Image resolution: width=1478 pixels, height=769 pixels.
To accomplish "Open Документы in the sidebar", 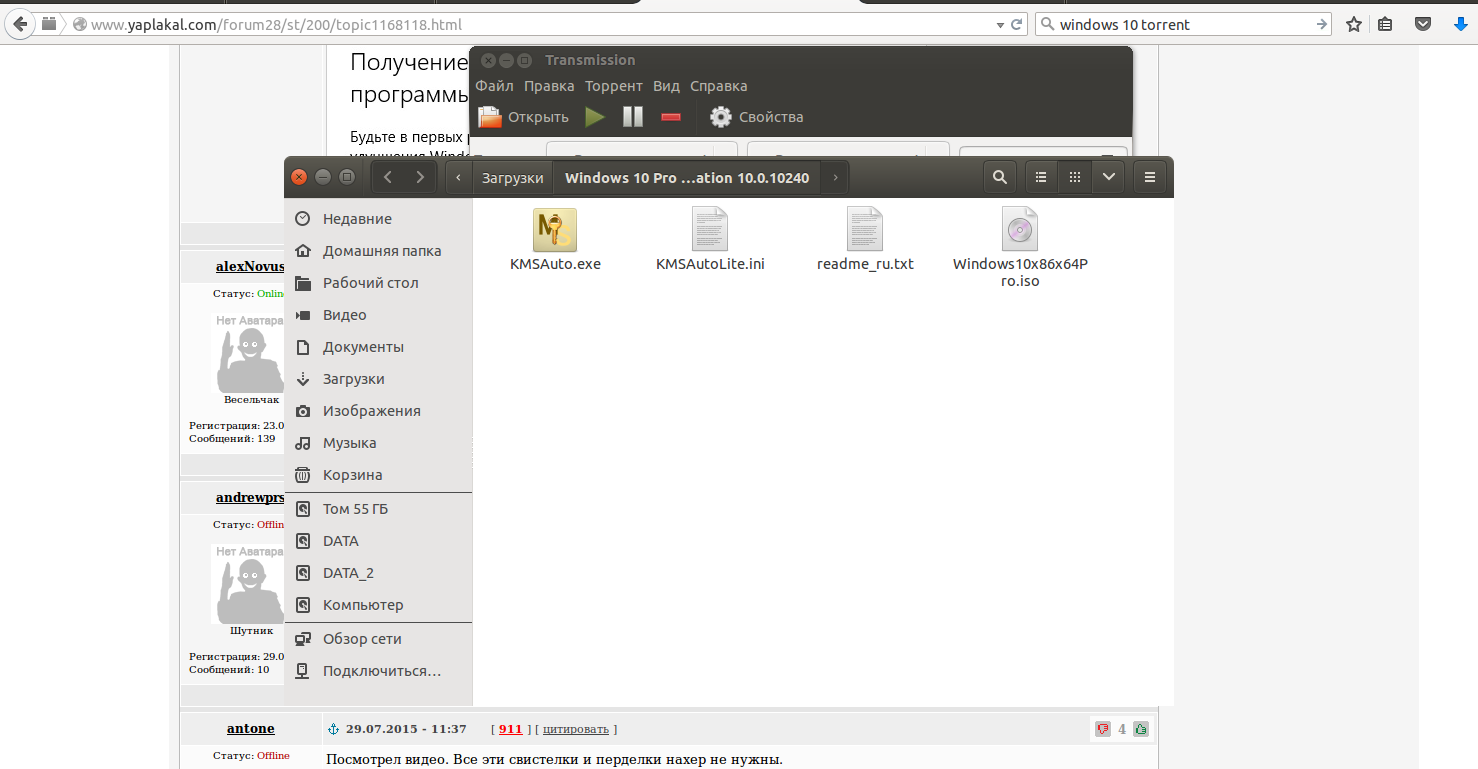I will pyautogui.click(x=378, y=347).
